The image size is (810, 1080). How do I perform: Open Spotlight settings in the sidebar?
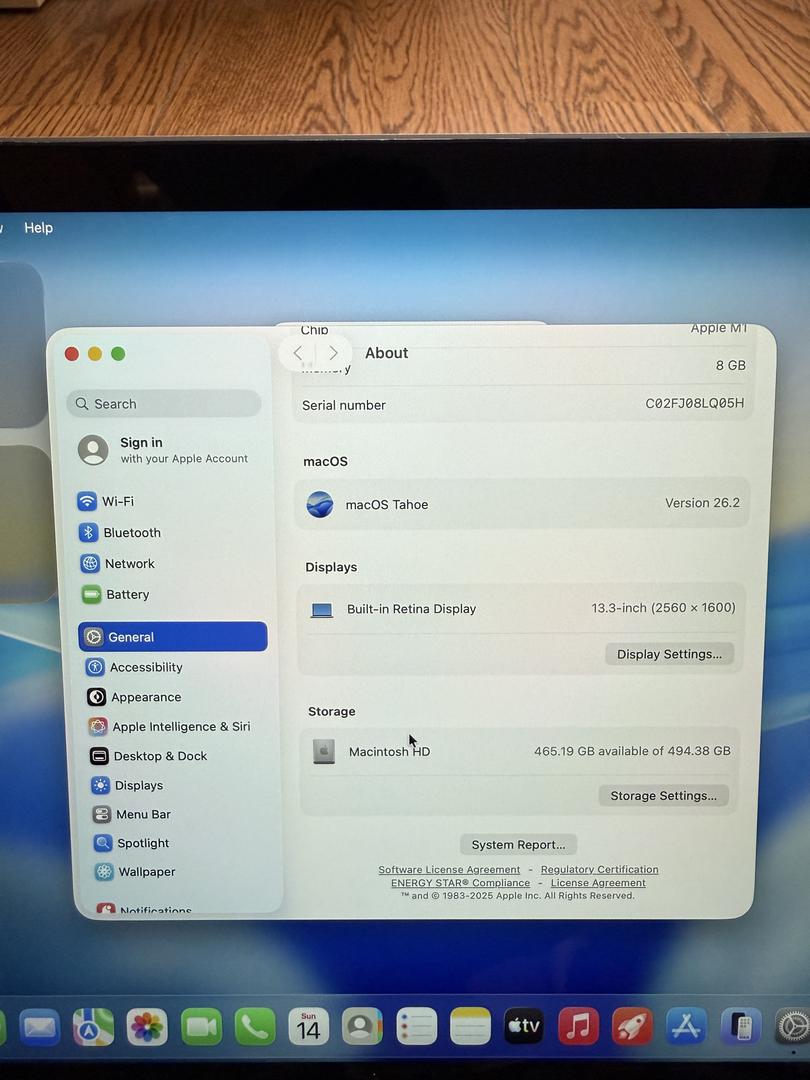[141, 843]
